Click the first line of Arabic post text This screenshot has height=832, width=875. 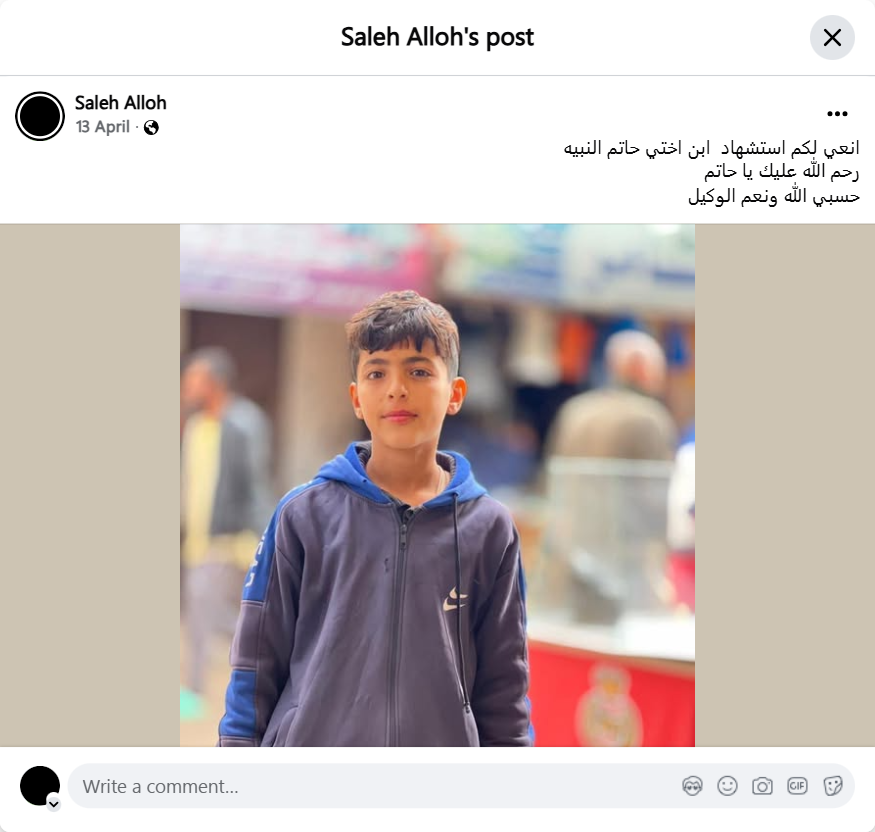(711, 148)
